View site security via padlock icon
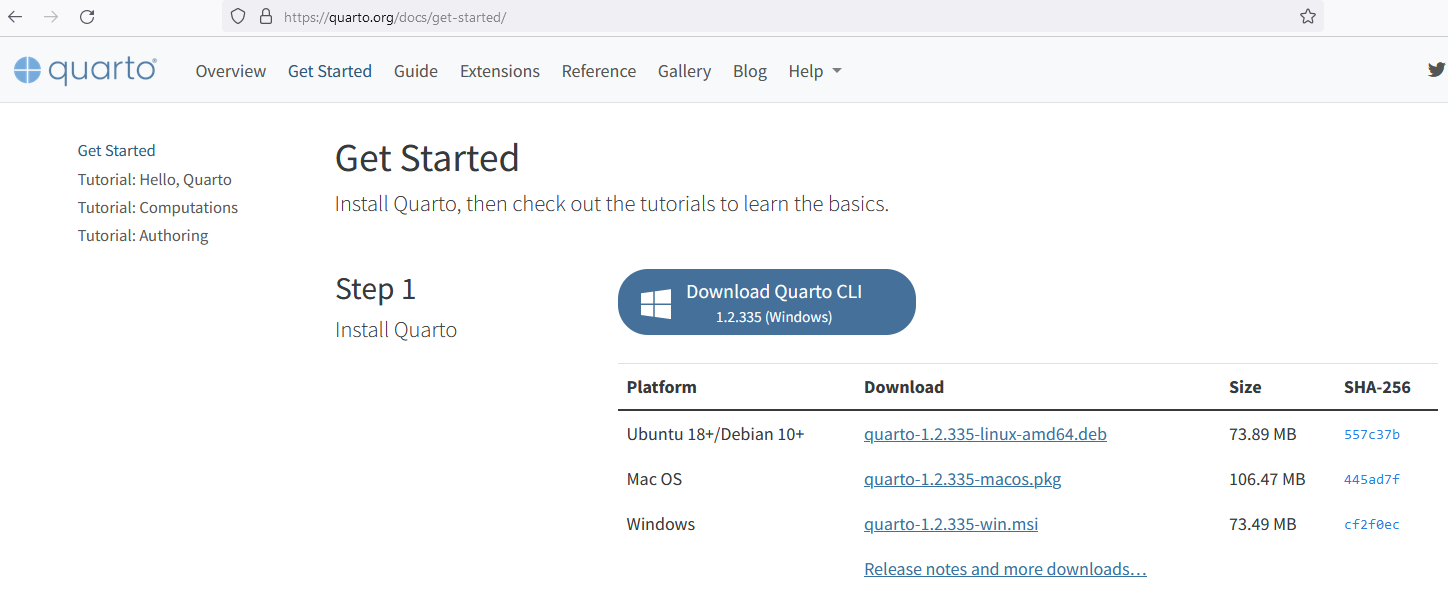This screenshot has width=1448, height=594. [265, 16]
